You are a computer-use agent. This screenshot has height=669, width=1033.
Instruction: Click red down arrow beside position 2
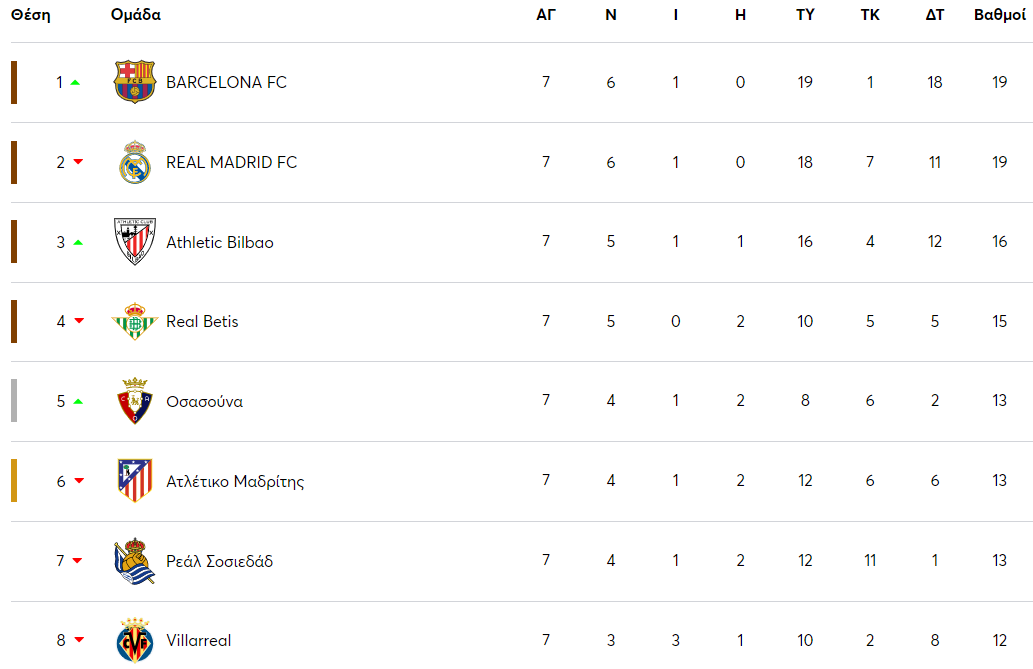(x=78, y=162)
